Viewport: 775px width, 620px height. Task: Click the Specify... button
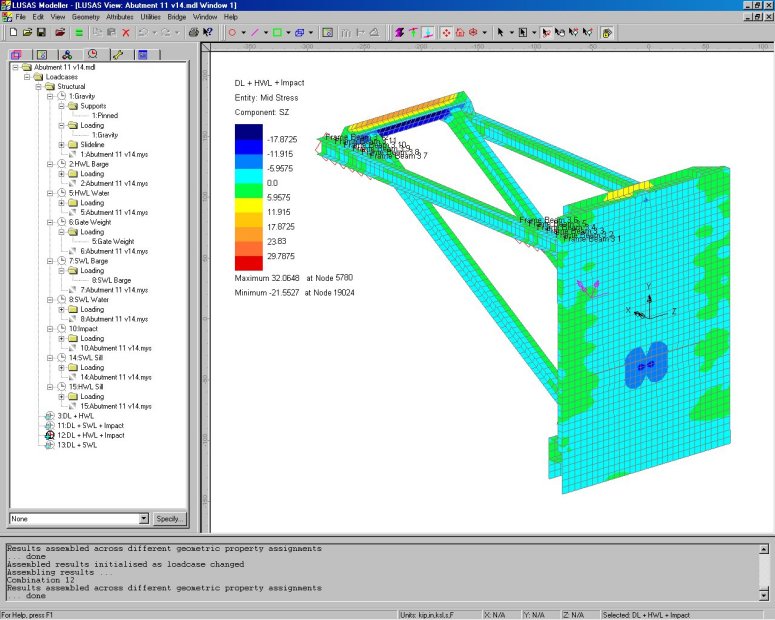(x=170, y=518)
